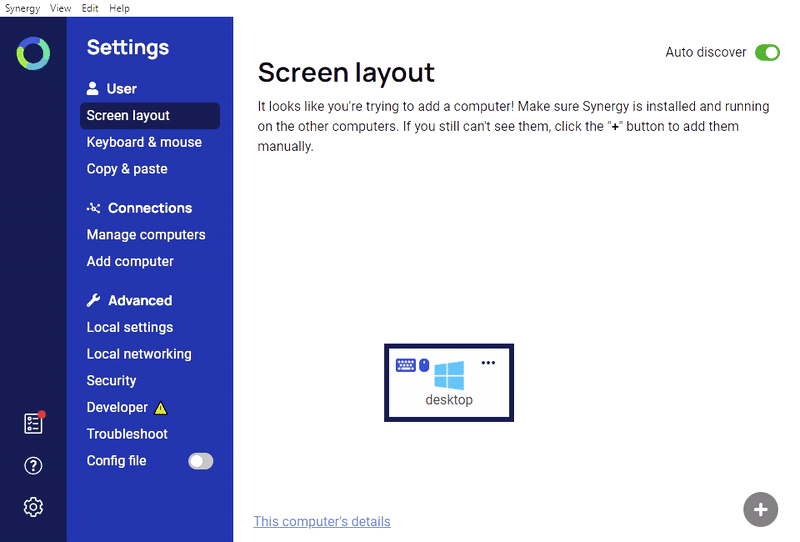Image resolution: width=800 pixels, height=542 pixels.
Task: Open the three-dot menu on desktop tile
Action: pos(488,363)
